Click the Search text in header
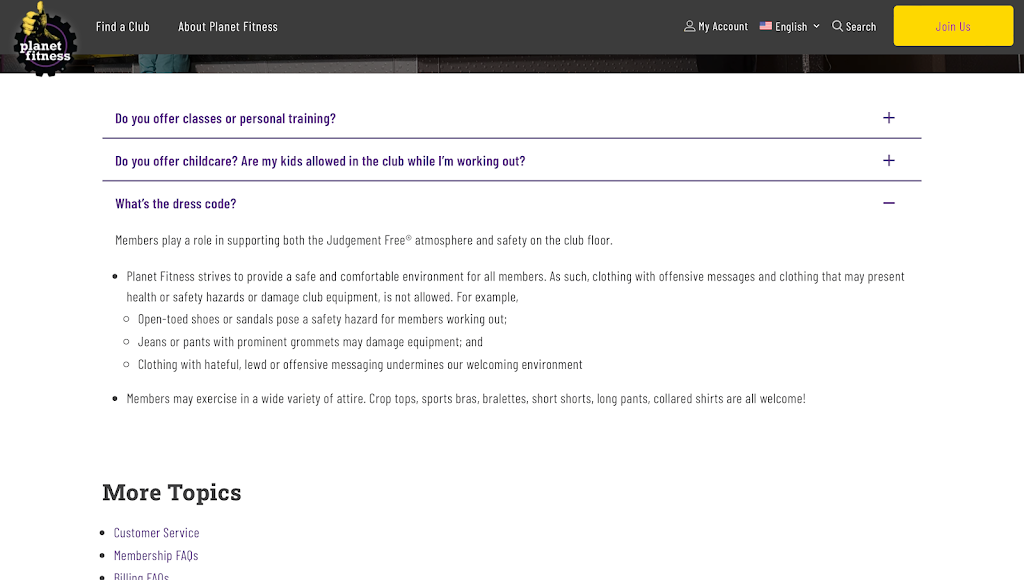 (861, 27)
